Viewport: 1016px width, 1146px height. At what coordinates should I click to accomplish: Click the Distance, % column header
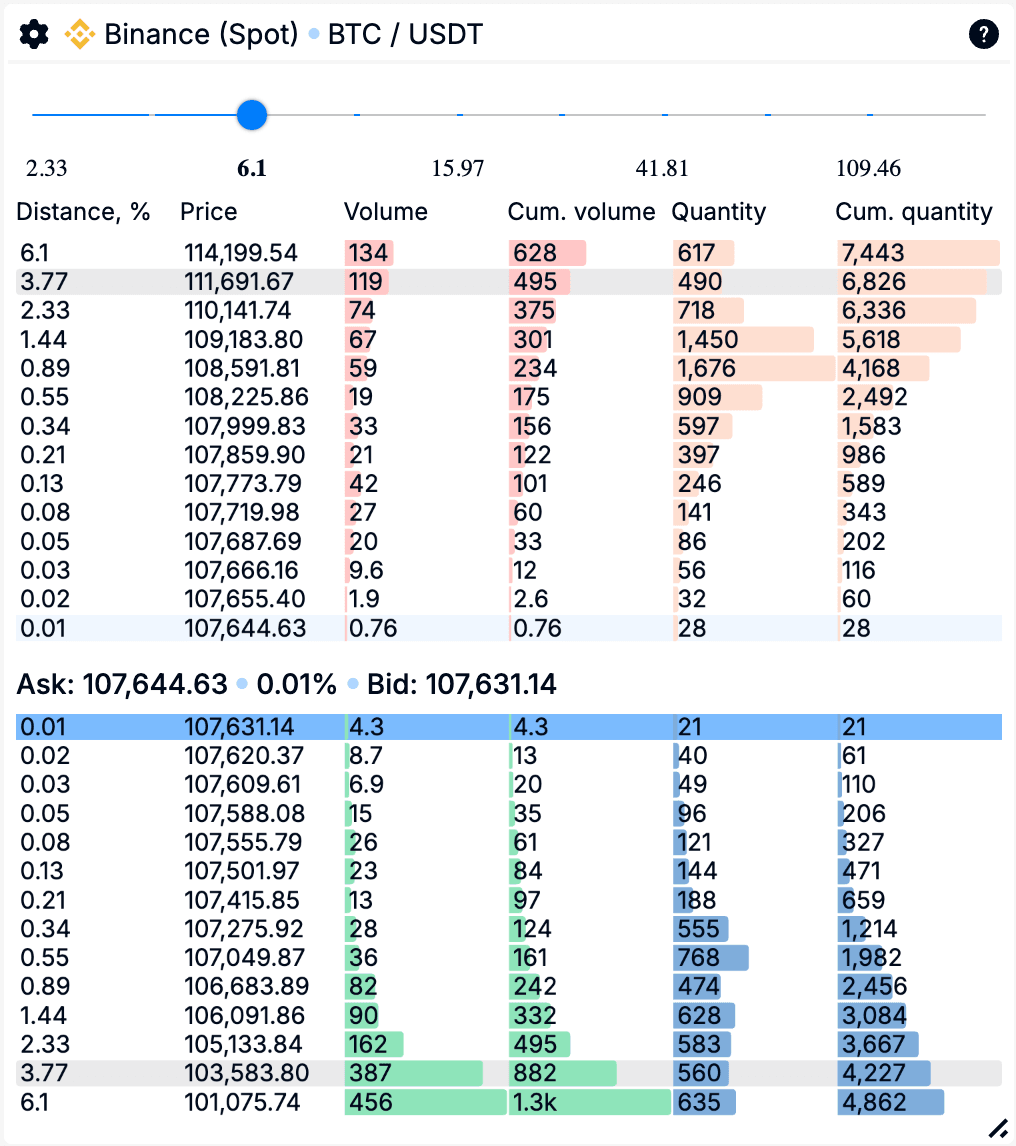pos(83,212)
